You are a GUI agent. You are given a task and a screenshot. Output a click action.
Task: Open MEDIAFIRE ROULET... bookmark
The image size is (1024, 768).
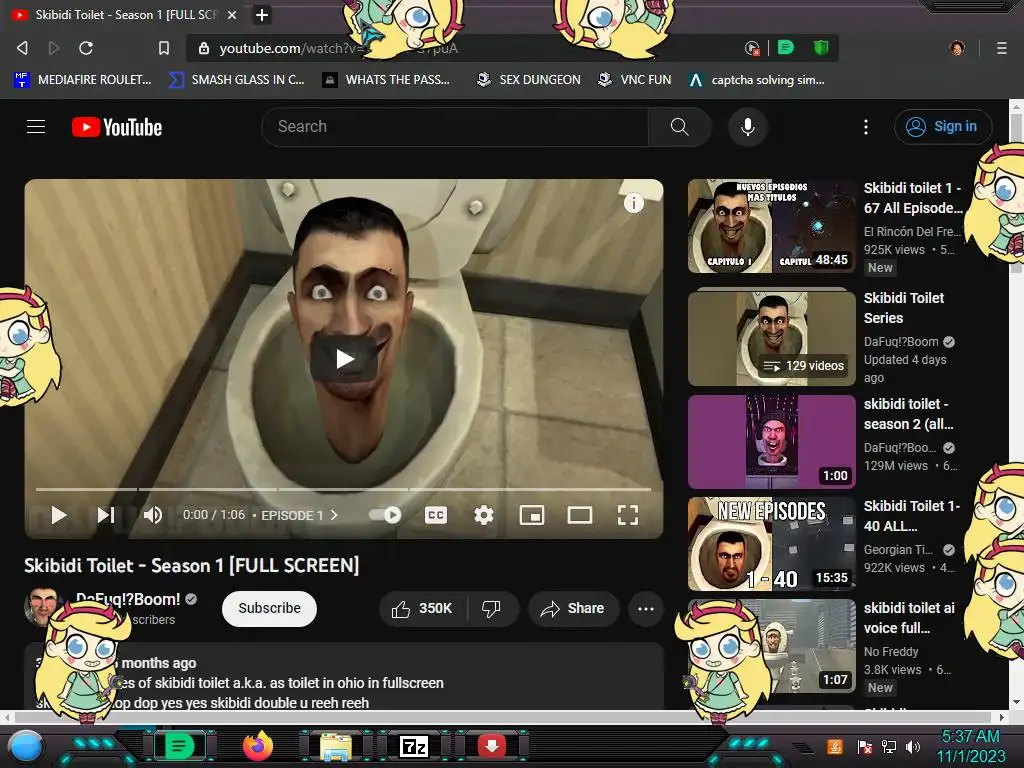pyautogui.click(x=83, y=80)
